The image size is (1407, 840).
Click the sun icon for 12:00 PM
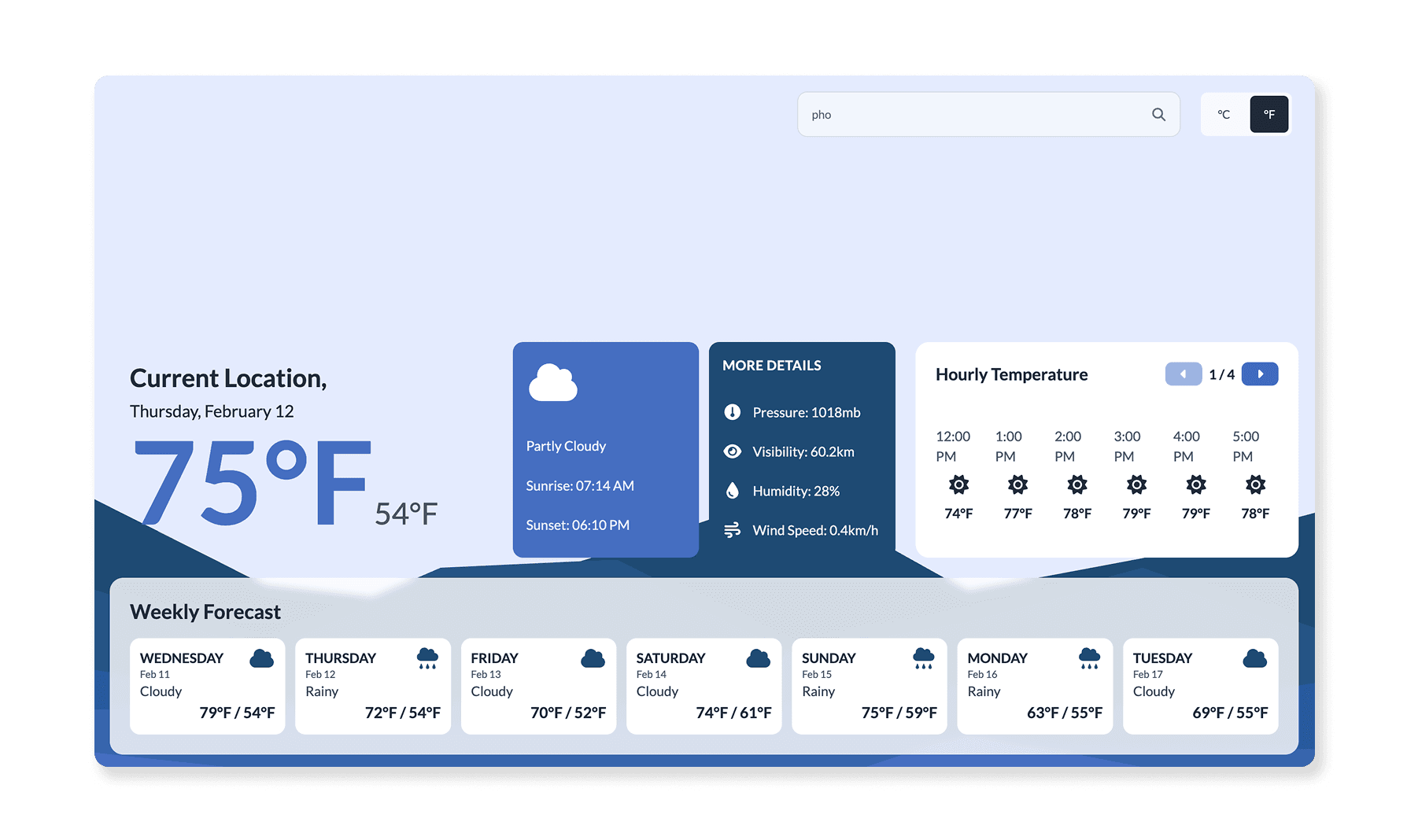tap(958, 484)
